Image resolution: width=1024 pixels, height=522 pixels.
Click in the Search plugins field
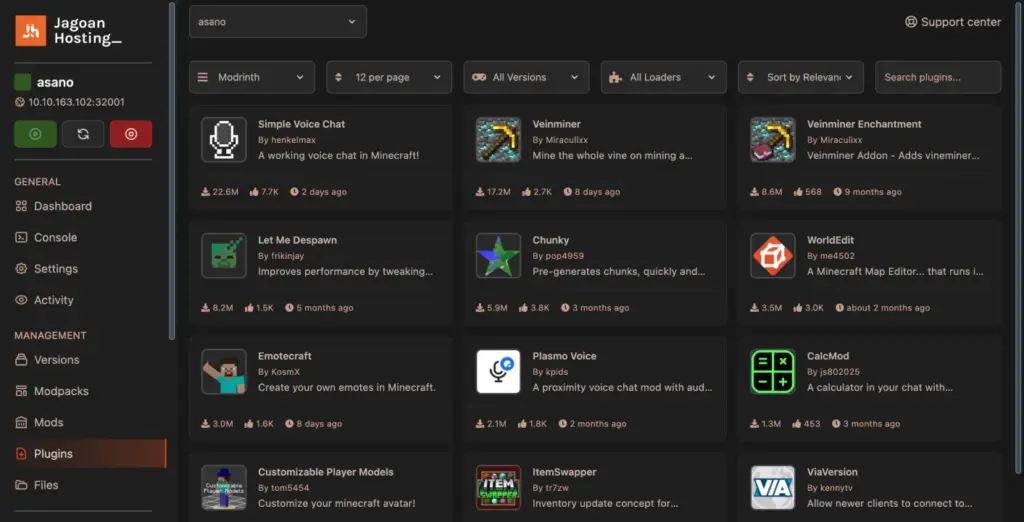click(x=938, y=77)
